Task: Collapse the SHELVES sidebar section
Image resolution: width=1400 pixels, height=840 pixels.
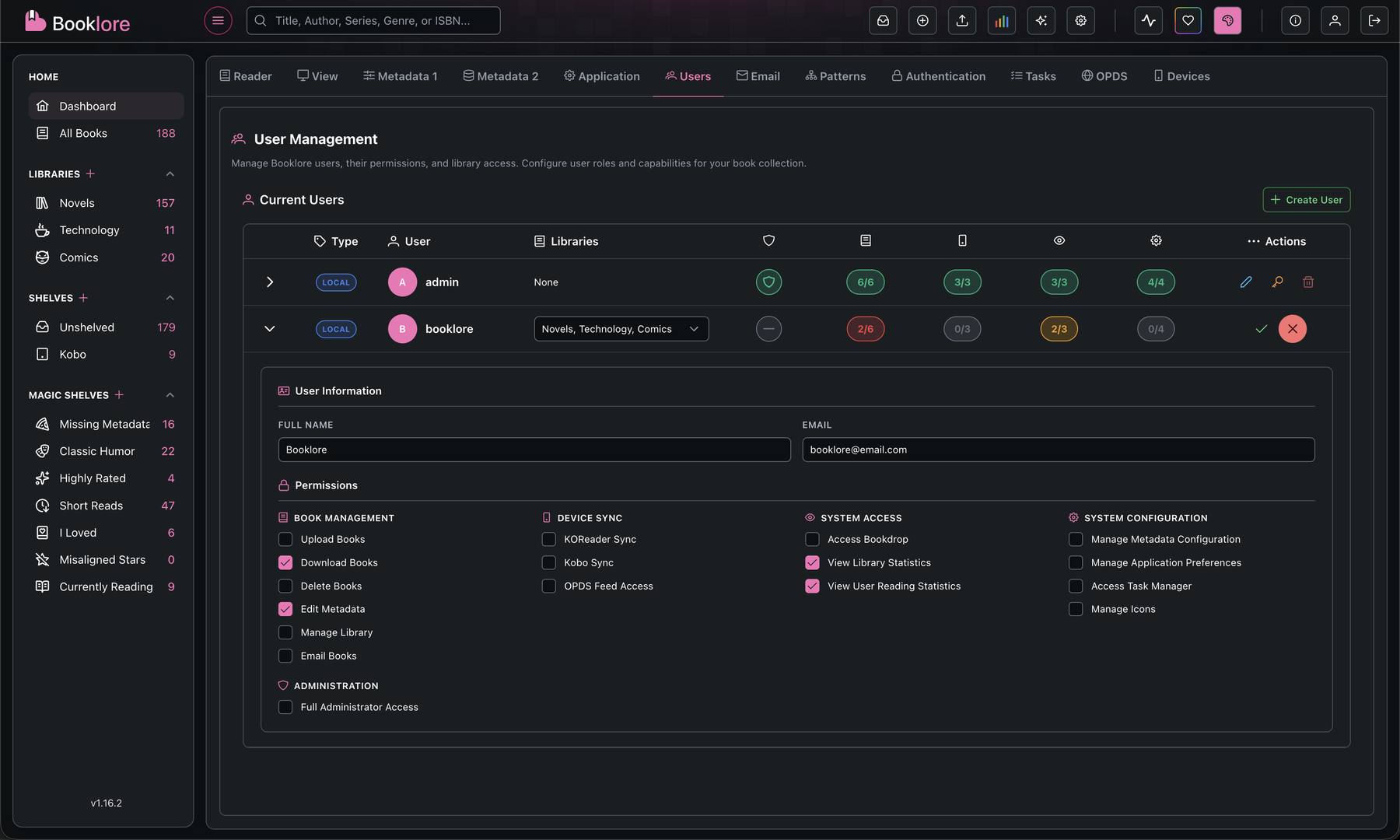Action: click(x=170, y=297)
